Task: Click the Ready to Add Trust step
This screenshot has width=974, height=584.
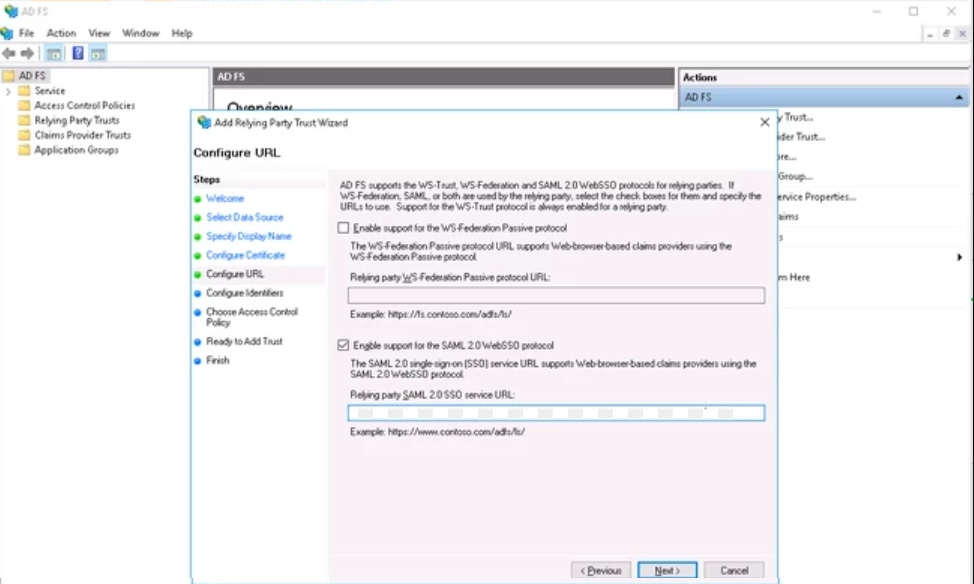Action: [244, 341]
